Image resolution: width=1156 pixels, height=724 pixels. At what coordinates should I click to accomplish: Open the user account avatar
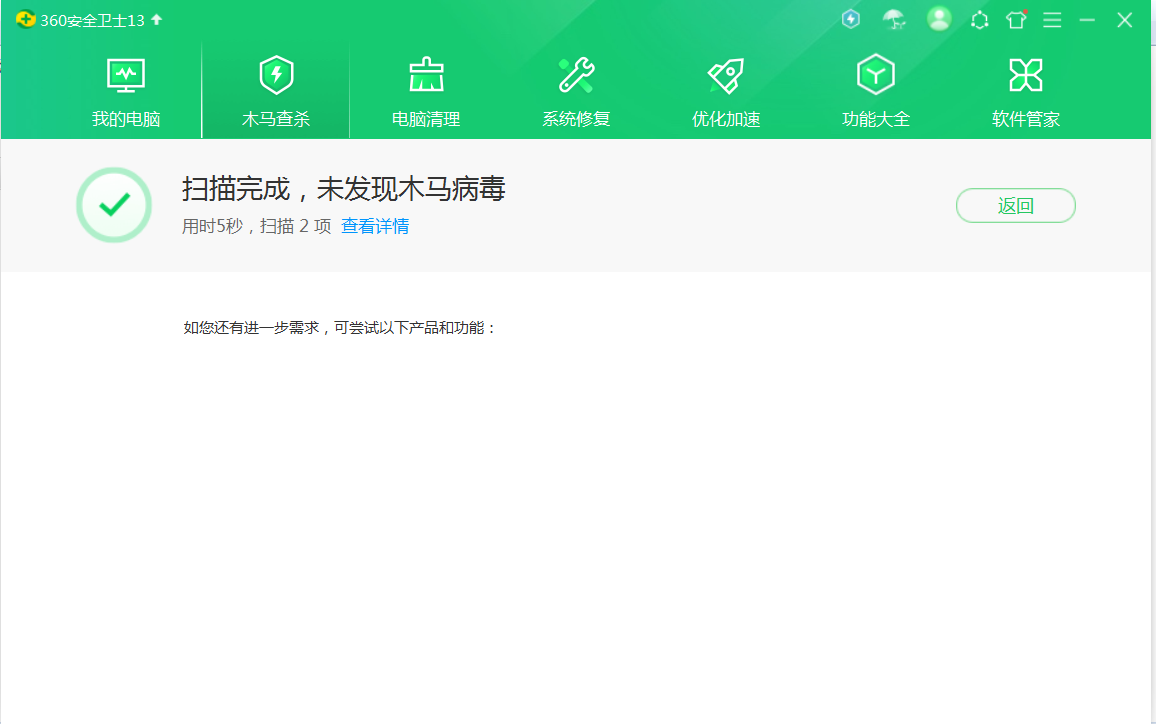(x=939, y=19)
